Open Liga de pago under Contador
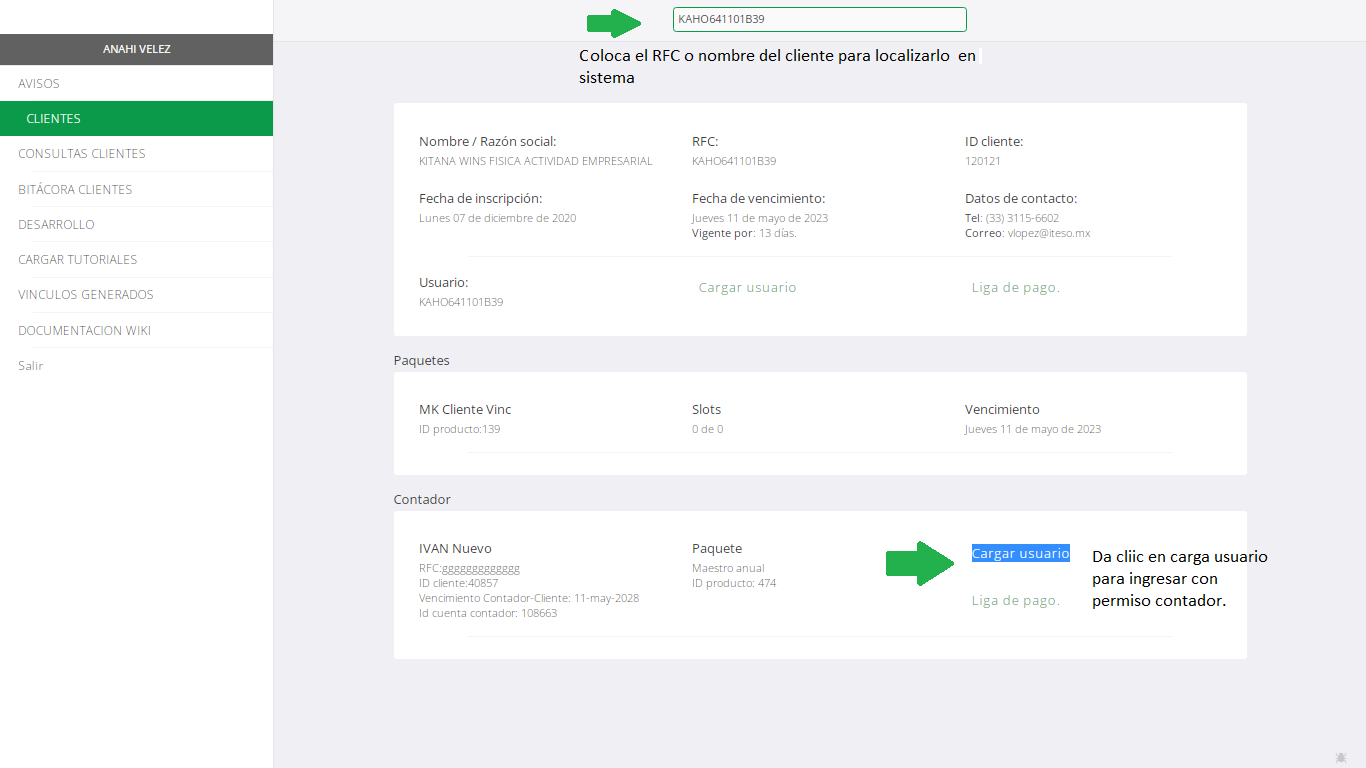 pos(1015,601)
